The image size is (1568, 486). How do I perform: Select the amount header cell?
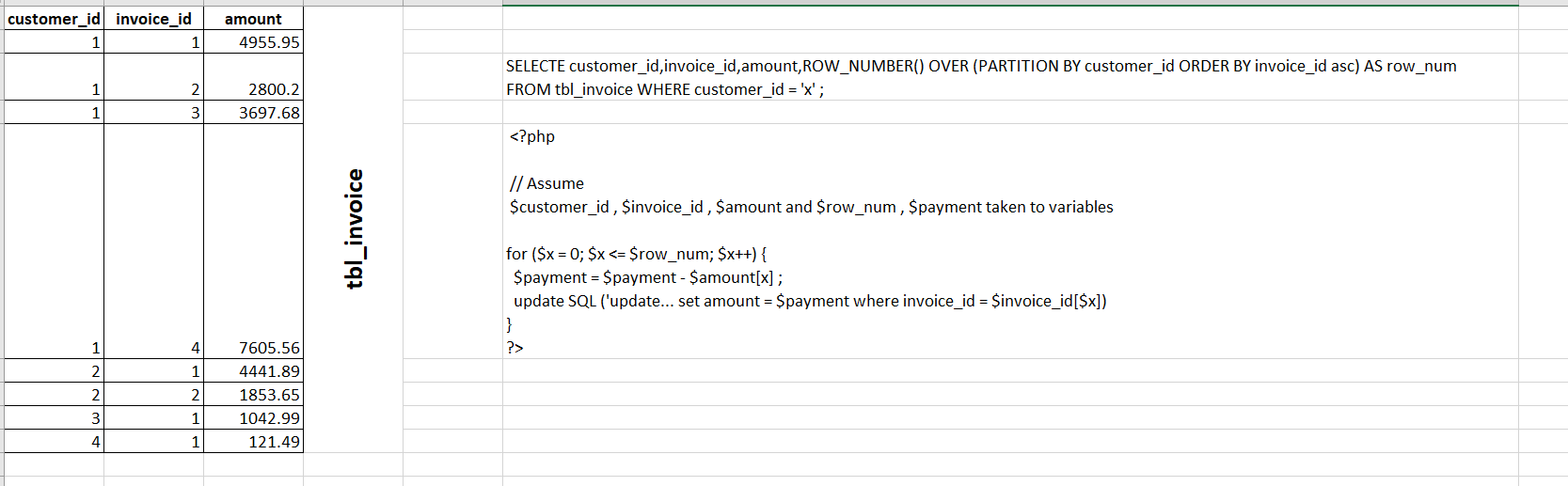point(253,19)
